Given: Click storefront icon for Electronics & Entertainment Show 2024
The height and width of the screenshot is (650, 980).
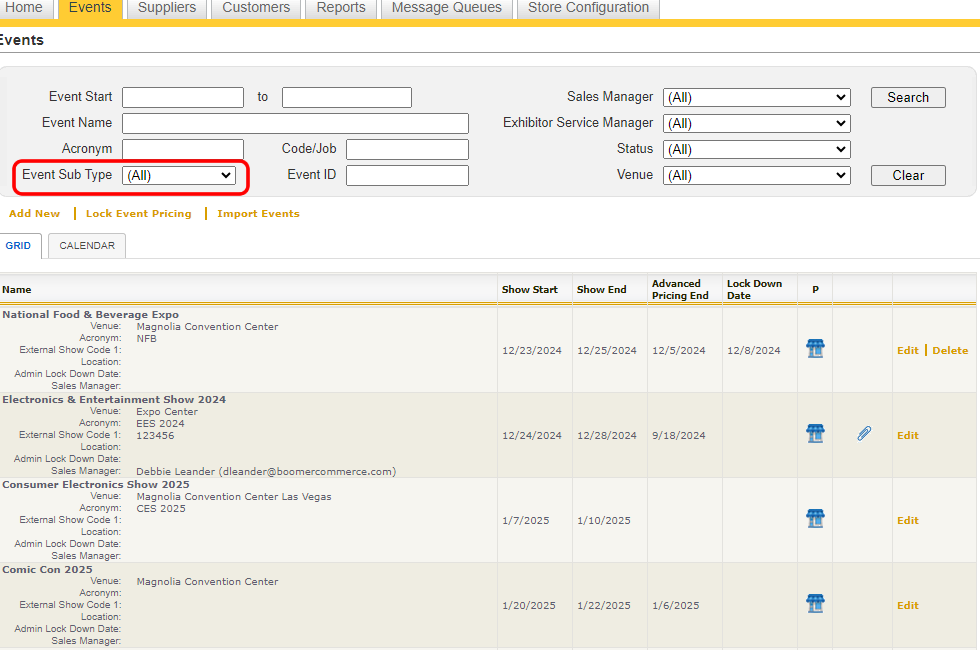Looking at the screenshot, I should tap(815, 434).
